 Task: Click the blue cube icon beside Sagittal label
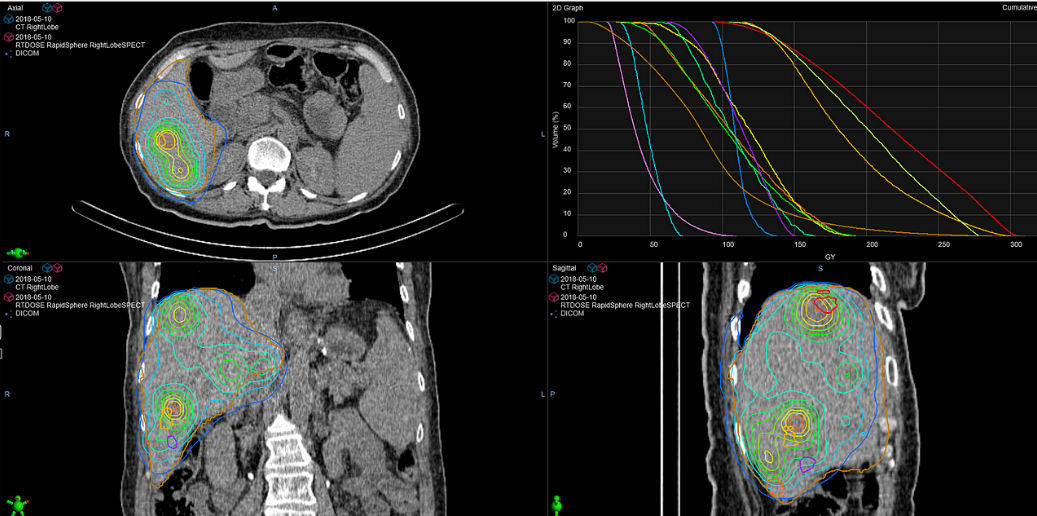pyautogui.click(x=592, y=268)
